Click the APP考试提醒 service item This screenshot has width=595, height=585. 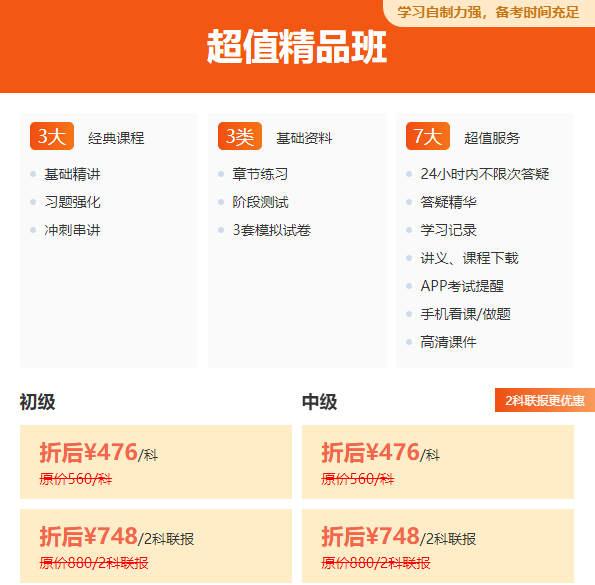point(462,286)
